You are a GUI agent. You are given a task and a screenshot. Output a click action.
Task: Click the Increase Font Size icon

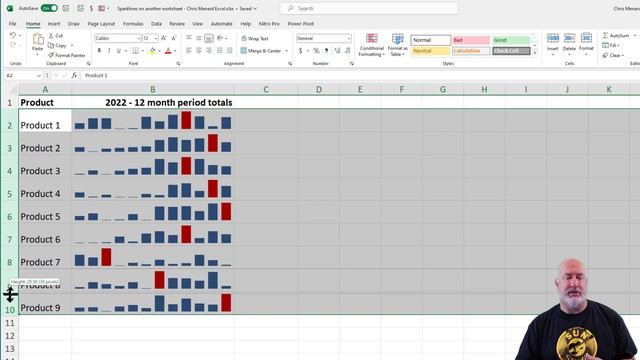[x=164, y=38]
